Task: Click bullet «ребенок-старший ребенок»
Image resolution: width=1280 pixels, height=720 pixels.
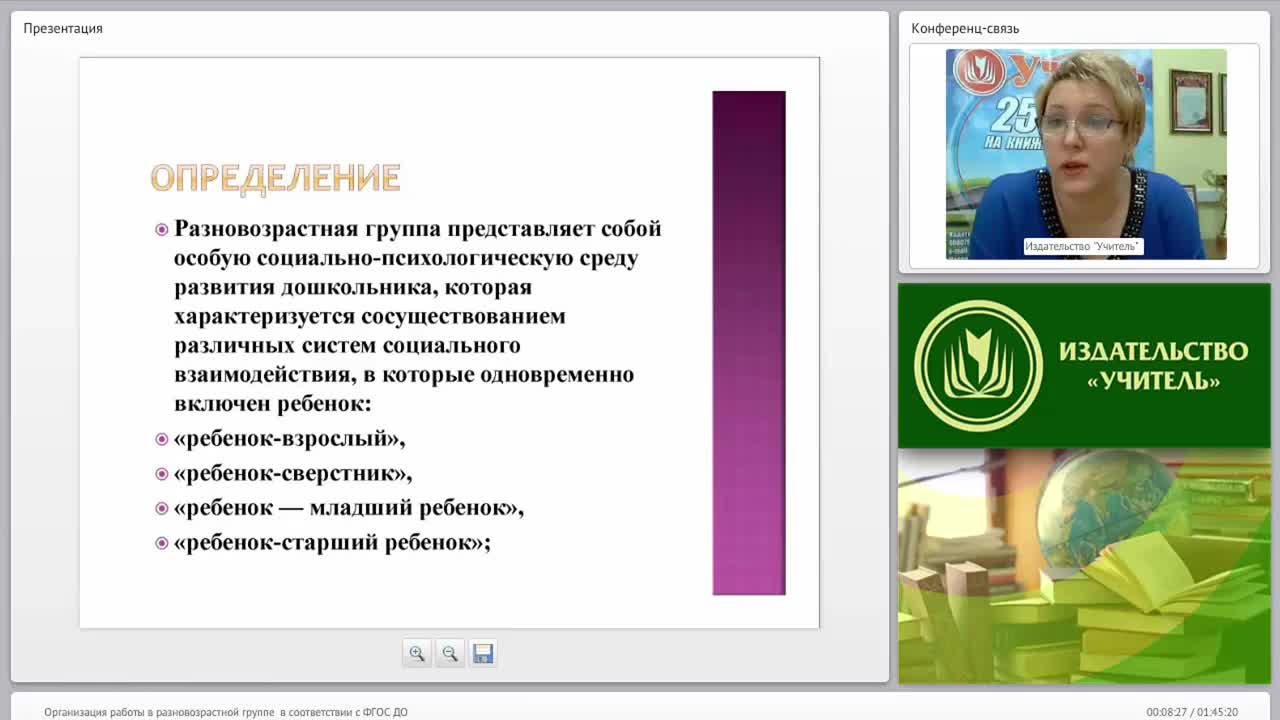Action: 332,543
